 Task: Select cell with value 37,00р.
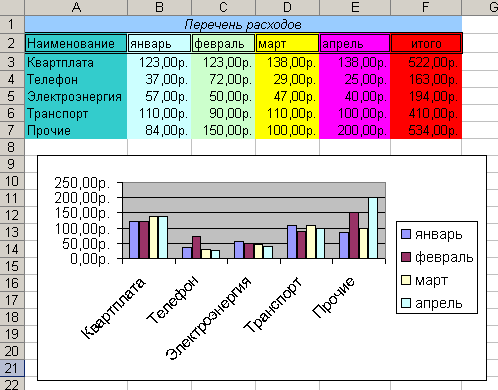pos(159,79)
